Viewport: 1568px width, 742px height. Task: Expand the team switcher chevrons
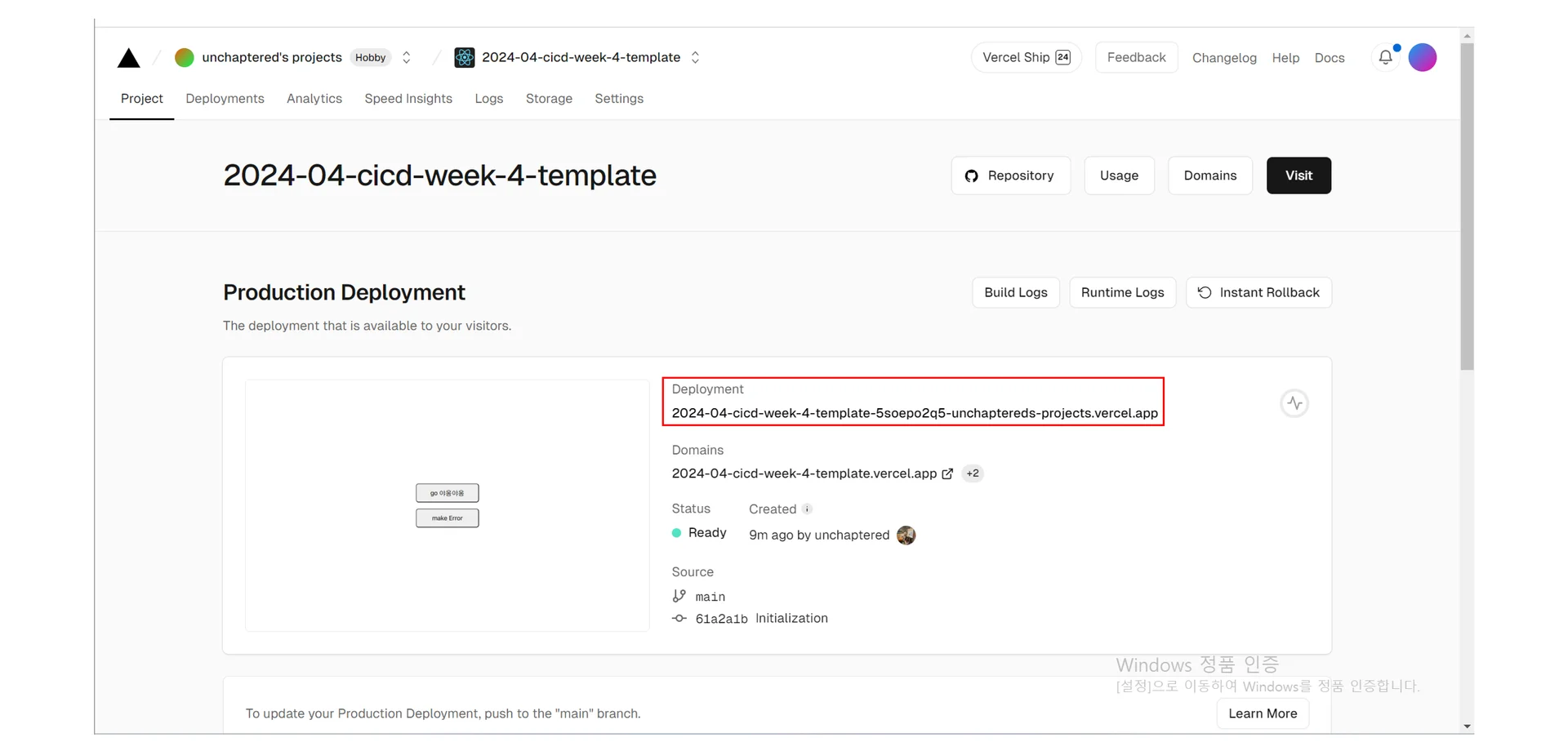point(407,57)
